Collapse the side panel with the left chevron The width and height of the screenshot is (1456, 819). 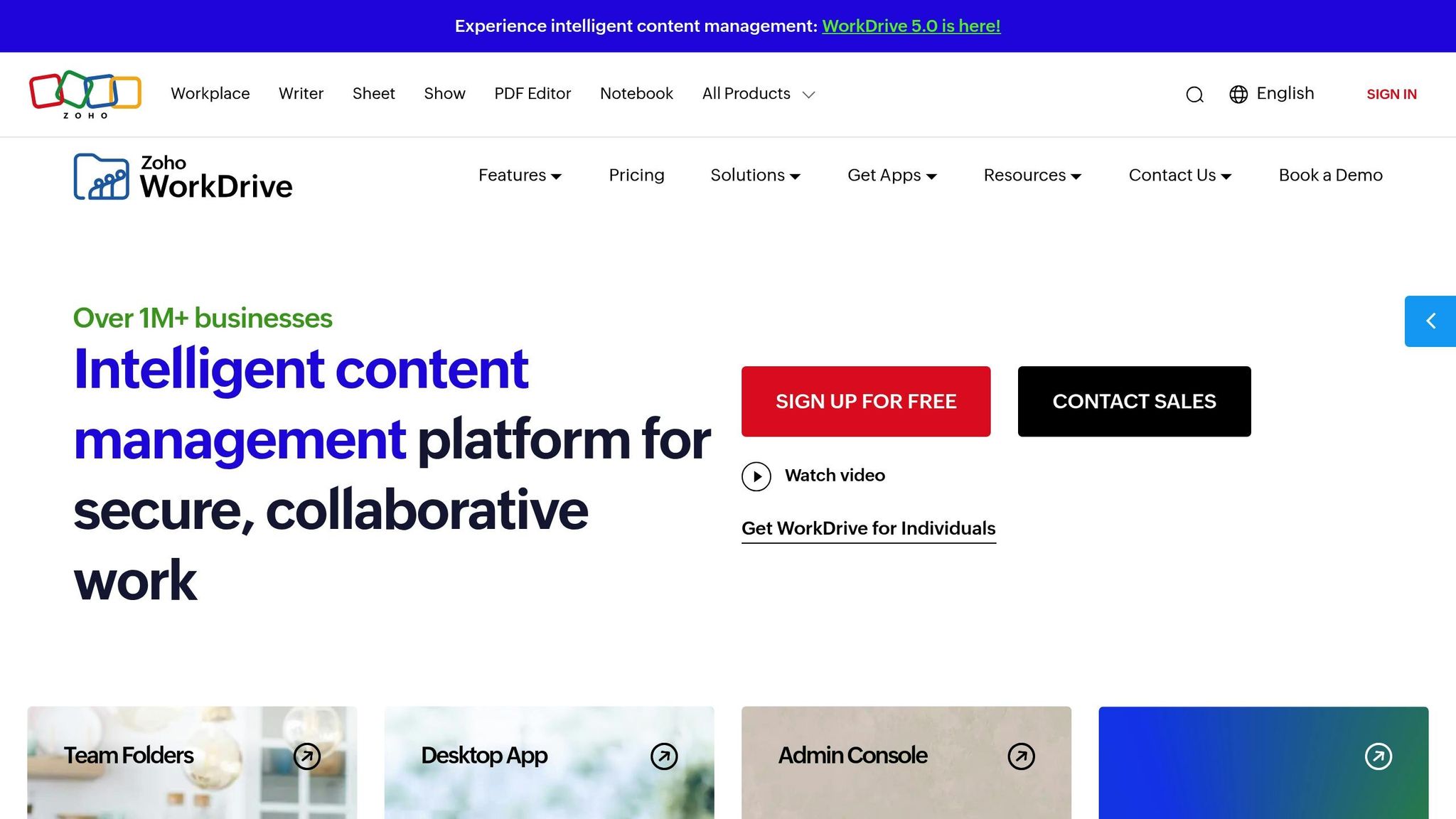coord(1430,321)
